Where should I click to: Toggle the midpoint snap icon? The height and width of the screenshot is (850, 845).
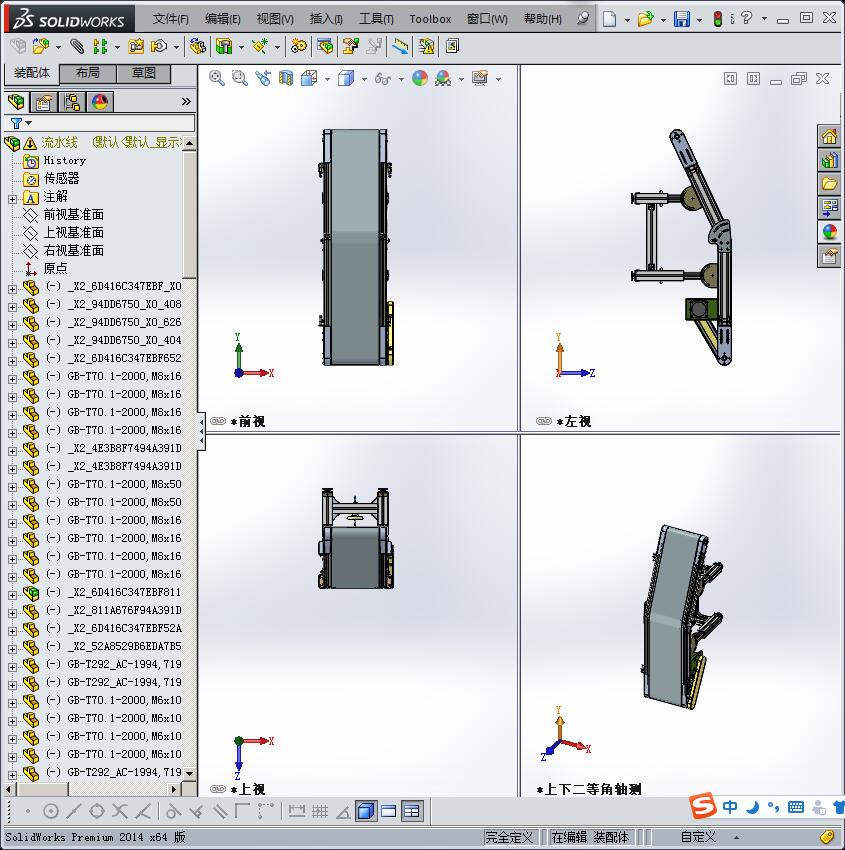point(73,811)
